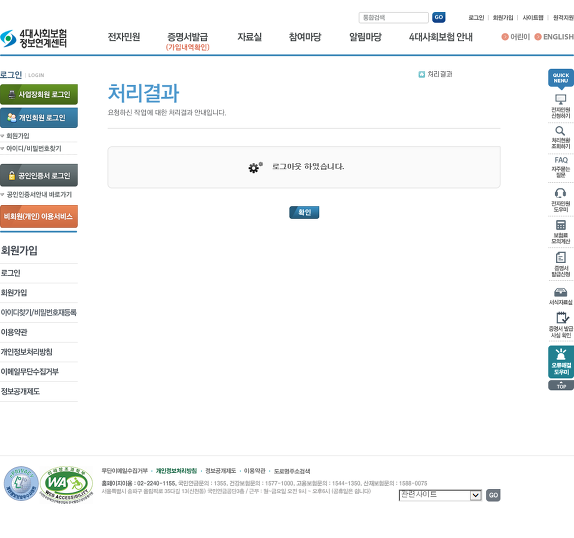Click the 어린이 site link arrow icon
The height and width of the screenshot is (538, 574).
(x=505, y=37)
